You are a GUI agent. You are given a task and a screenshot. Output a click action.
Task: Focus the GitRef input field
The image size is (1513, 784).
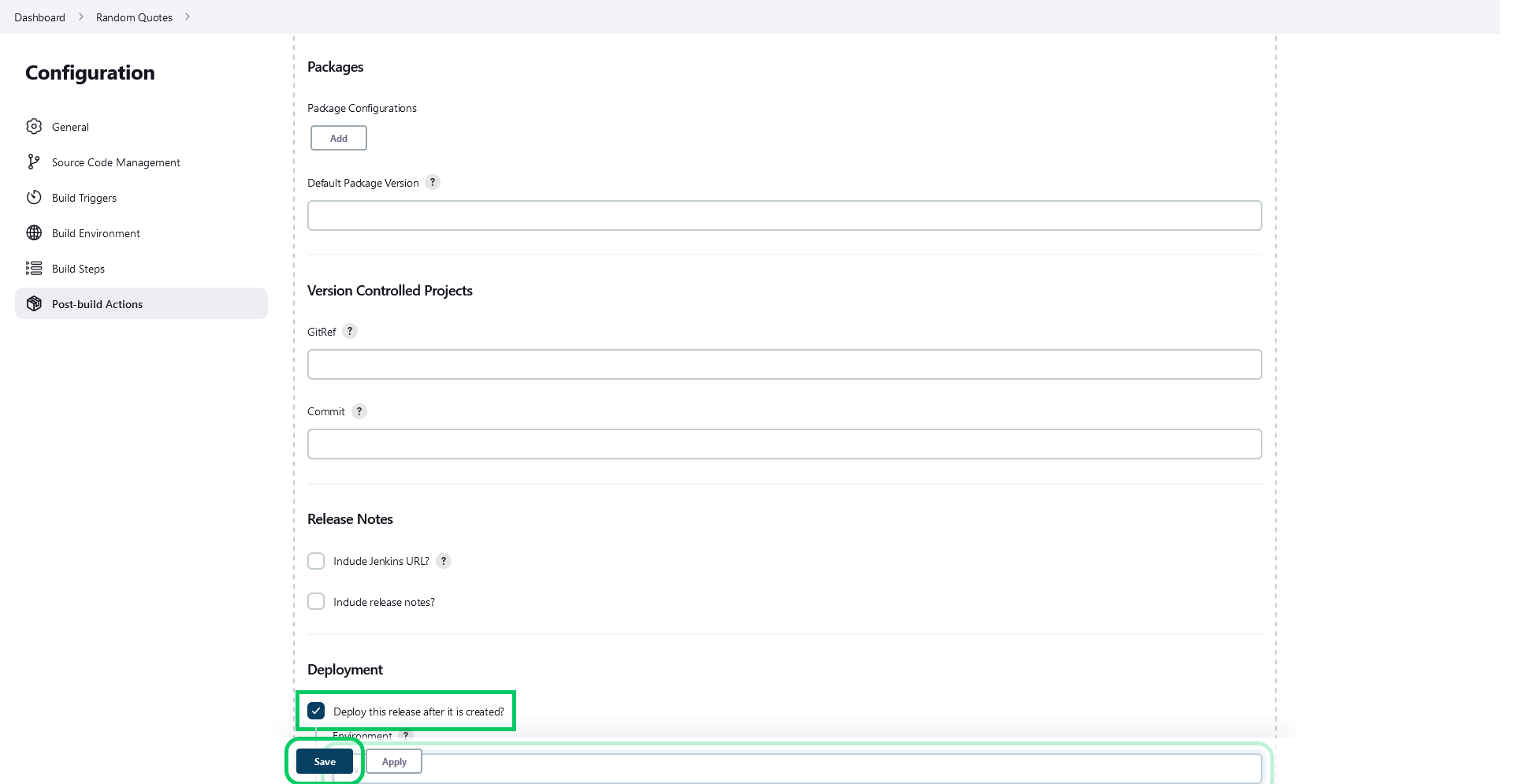(x=784, y=364)
